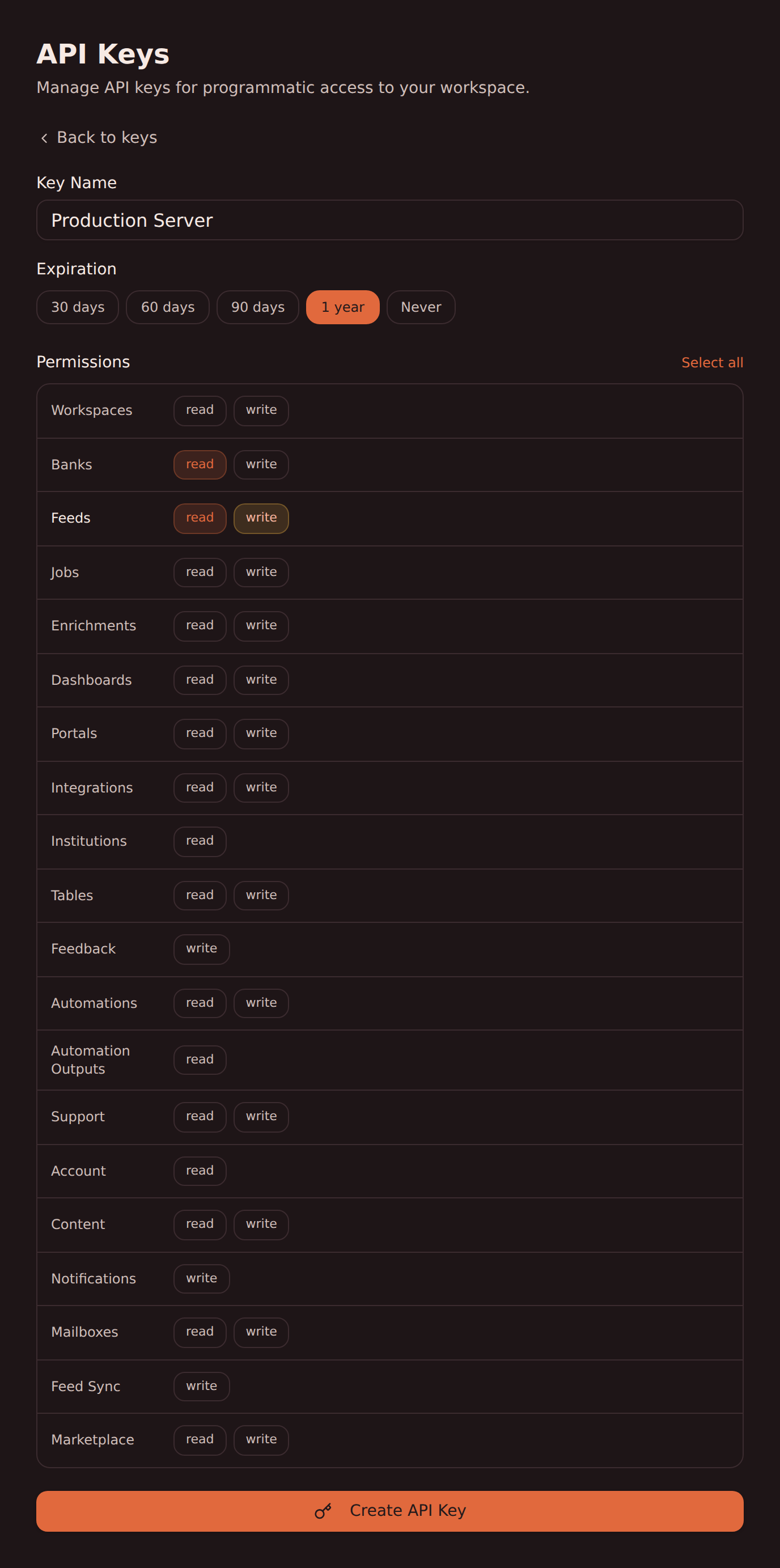The height and width of the screenshot is (1568, 780).
Task: Click the back chevron icon beside Back to keys
Action: point(44,138)
